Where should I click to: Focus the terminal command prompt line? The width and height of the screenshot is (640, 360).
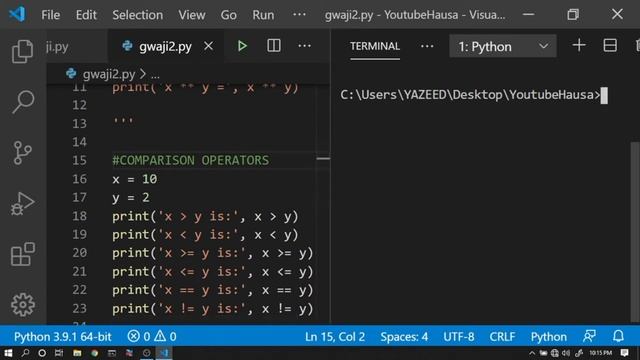pyautogui.click(x=473, y=95)
